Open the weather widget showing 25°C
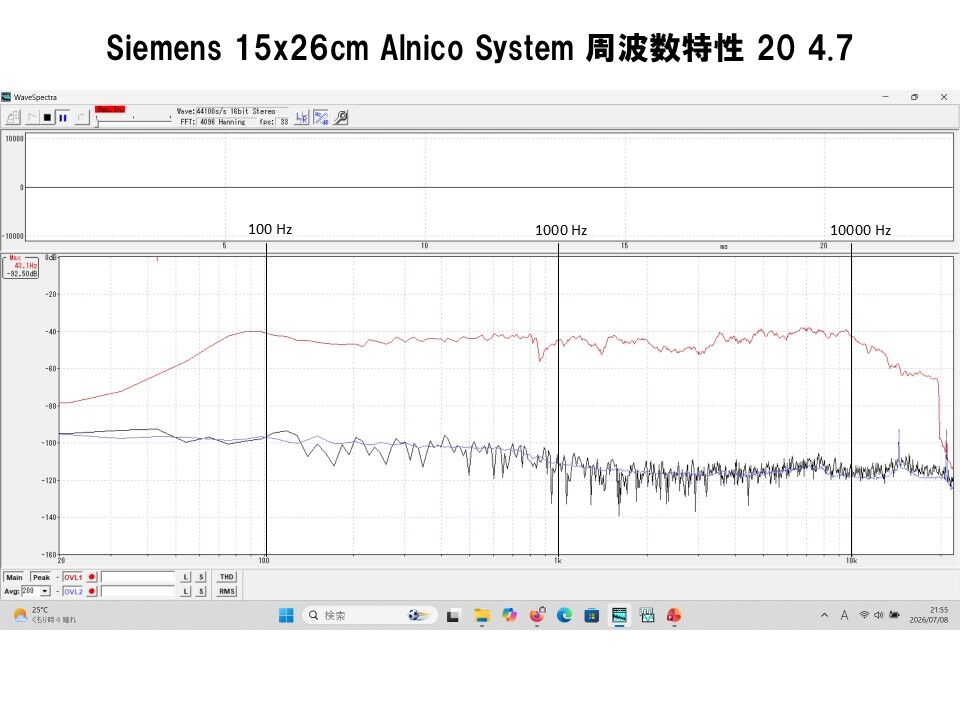The height and width of the screenshot is (720, 960). 44,615
